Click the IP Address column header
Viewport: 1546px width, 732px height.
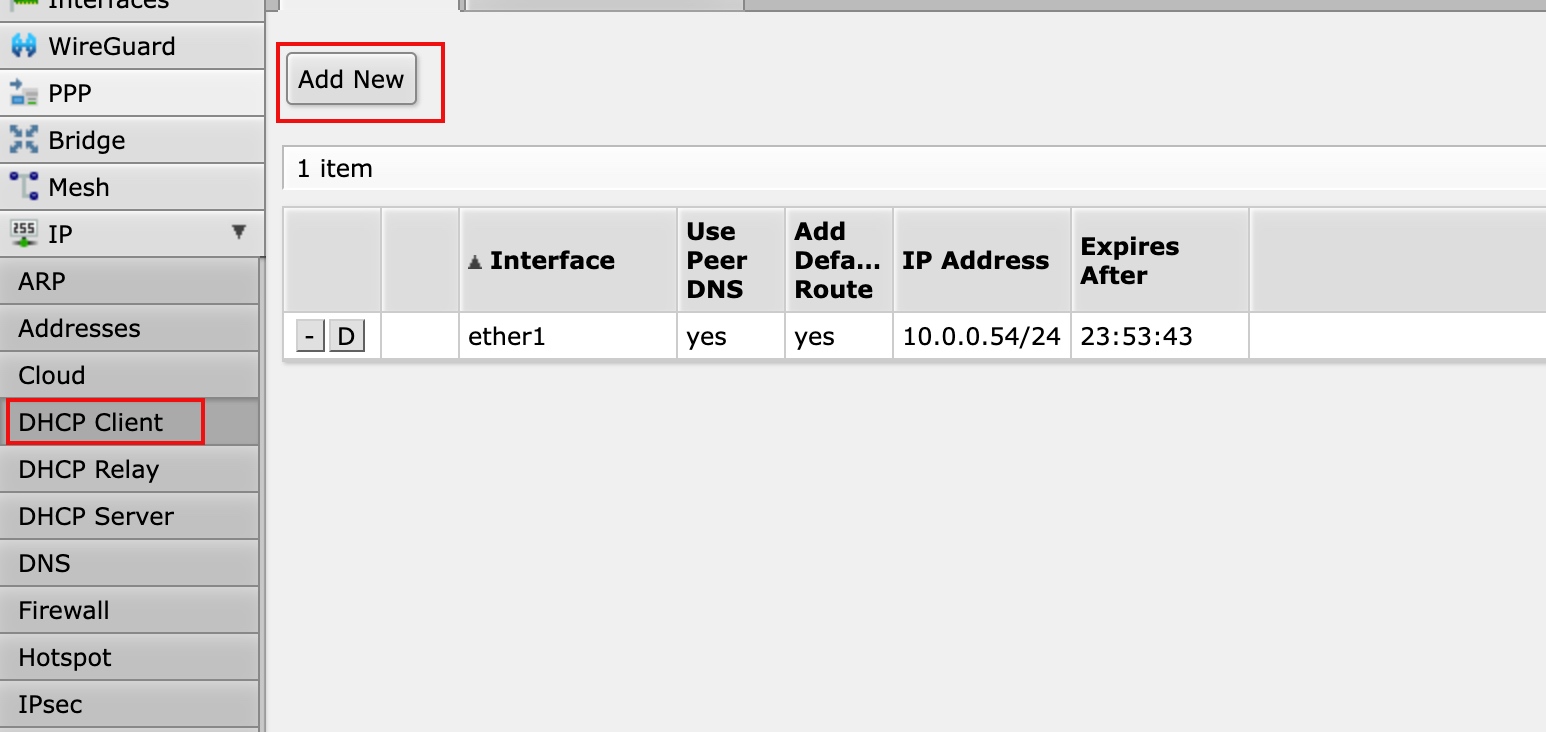[x=976, y=261]
